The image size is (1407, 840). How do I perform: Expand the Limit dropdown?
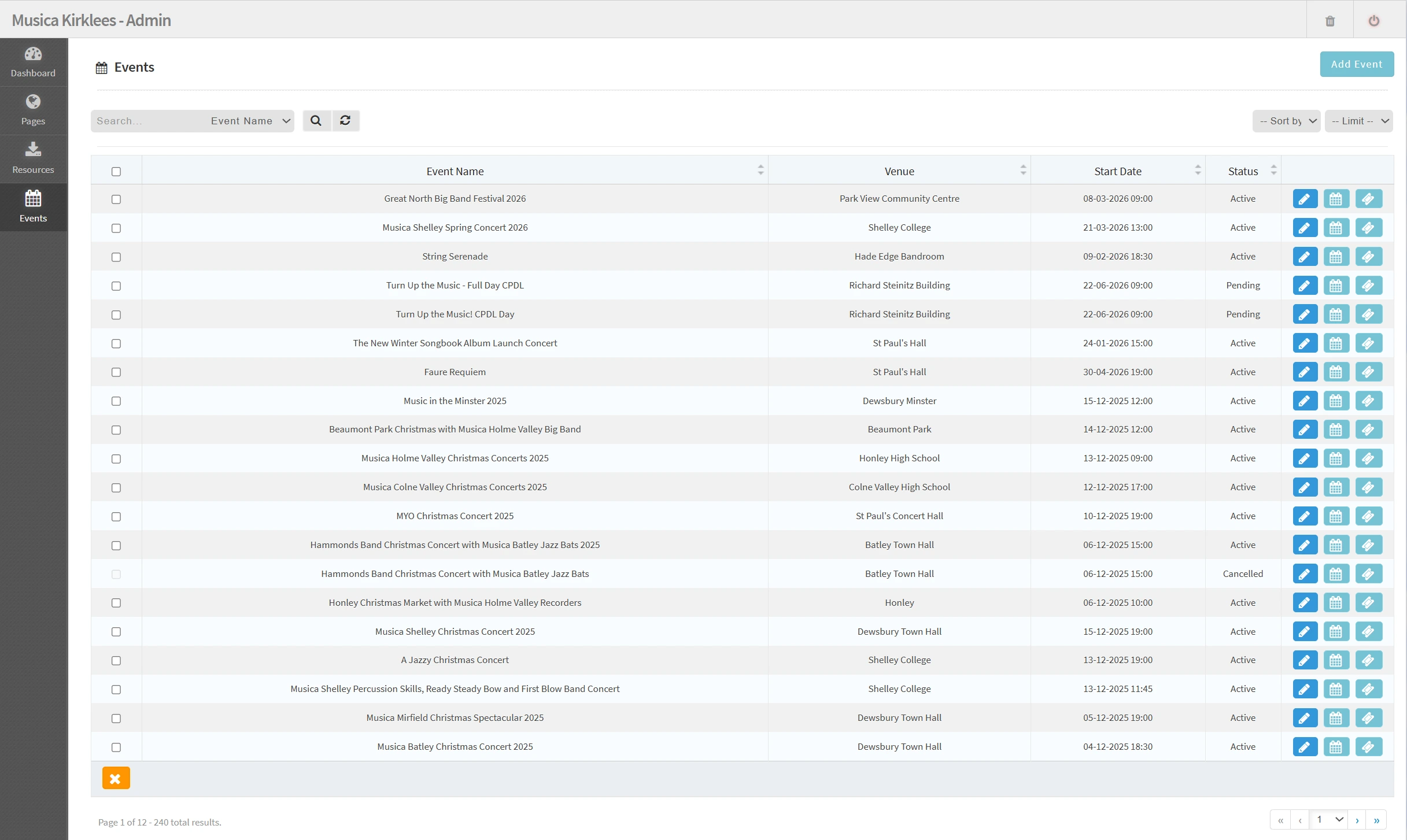[1359, 121]
